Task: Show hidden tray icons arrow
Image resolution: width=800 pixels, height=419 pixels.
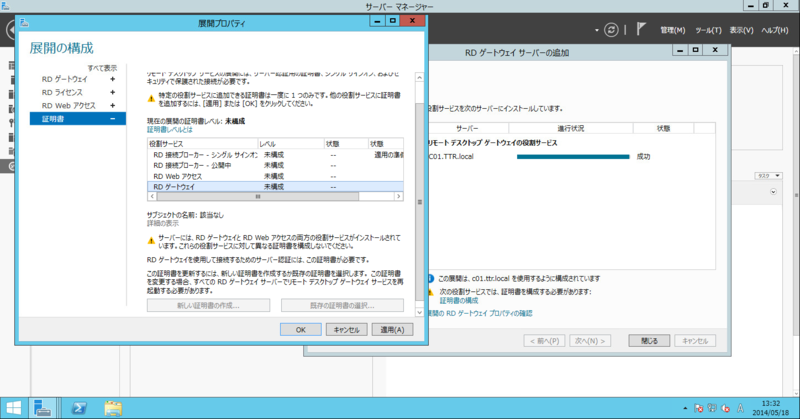Action: click(x=685, y=408)
